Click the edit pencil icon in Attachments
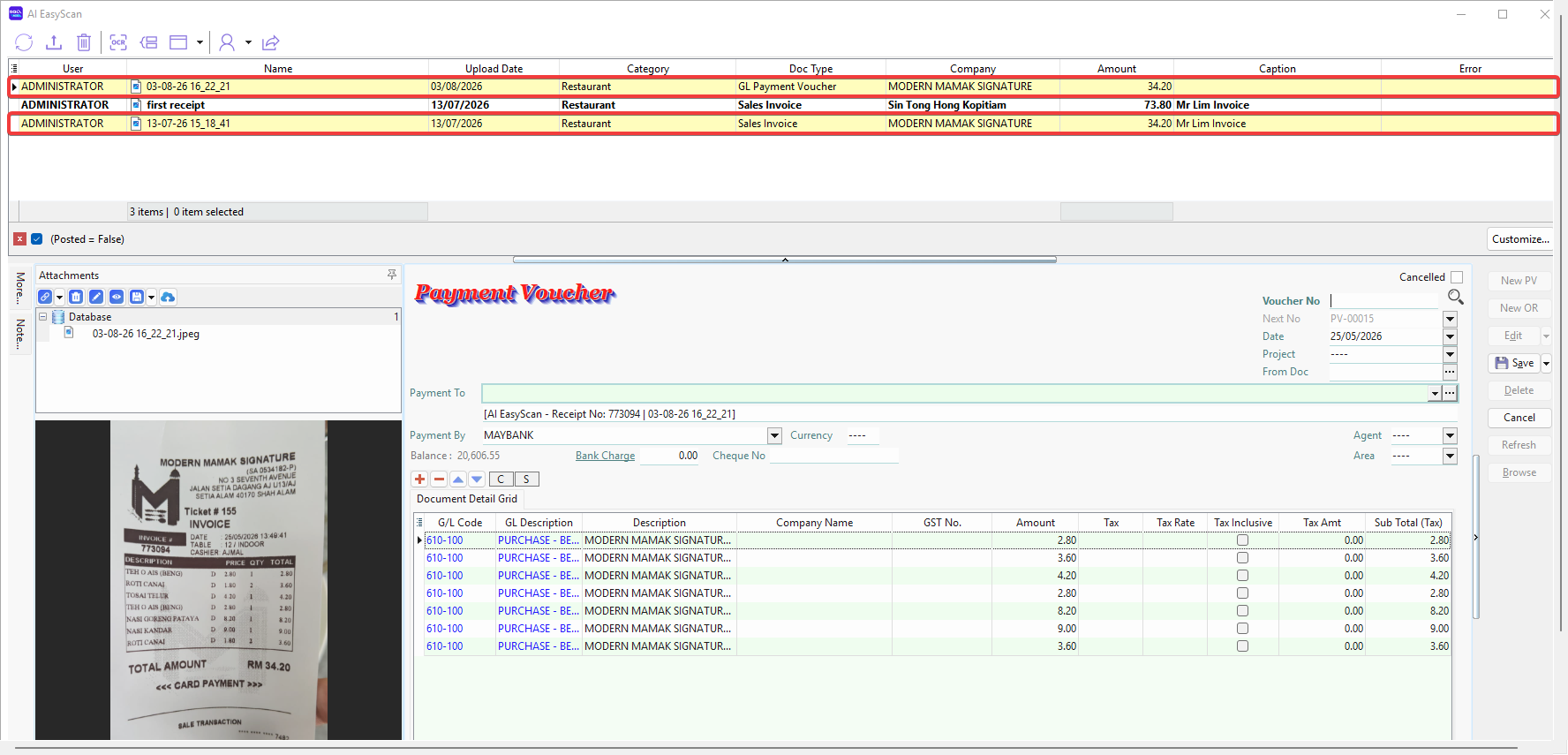This screenshot has width=1568, height=755. click(96, 297)
